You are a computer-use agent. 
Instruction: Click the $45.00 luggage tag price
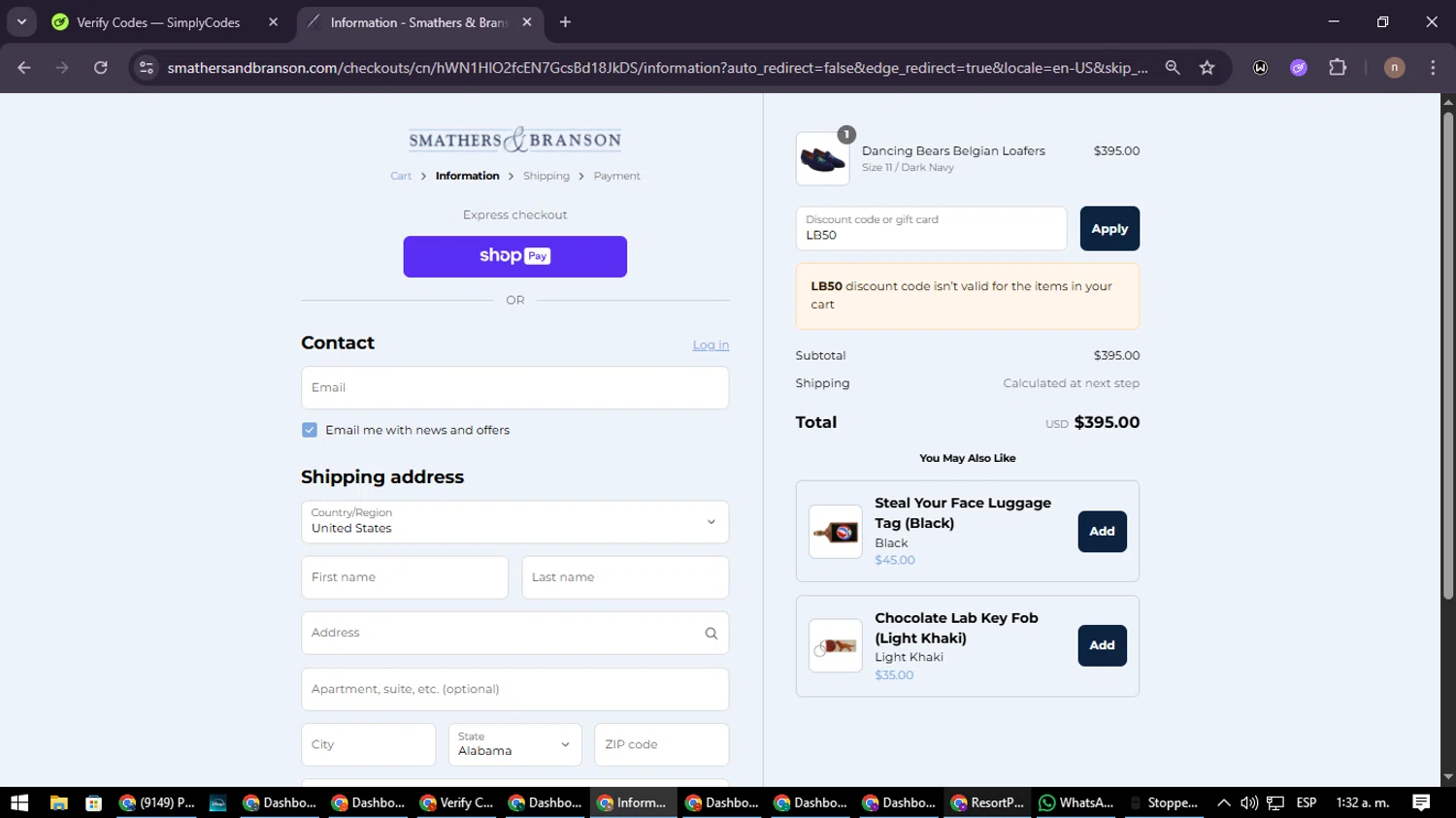click(x=895, y=561)
